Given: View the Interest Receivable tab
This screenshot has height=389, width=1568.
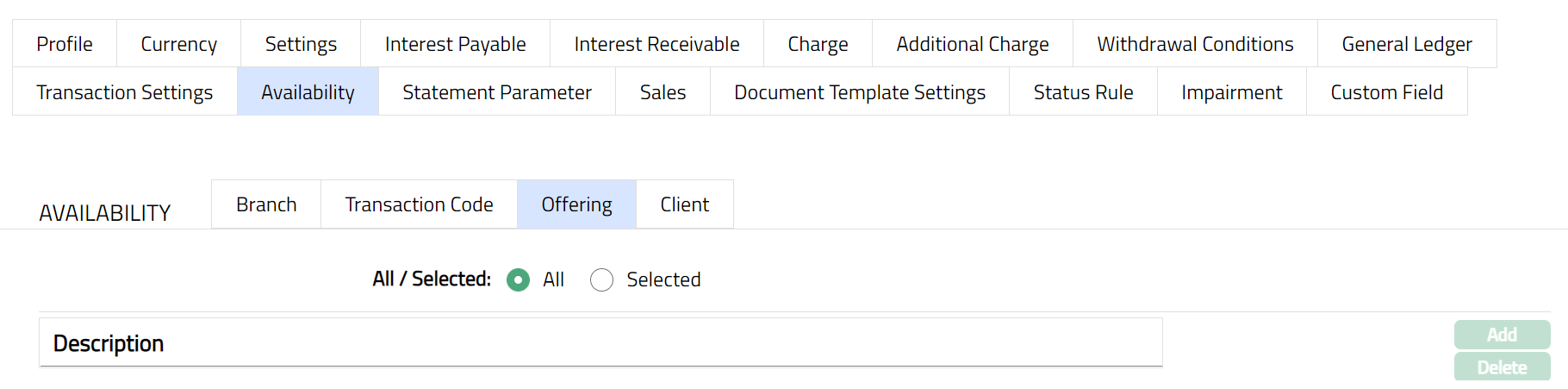Looking at the screenshot, I should point(656,44).
